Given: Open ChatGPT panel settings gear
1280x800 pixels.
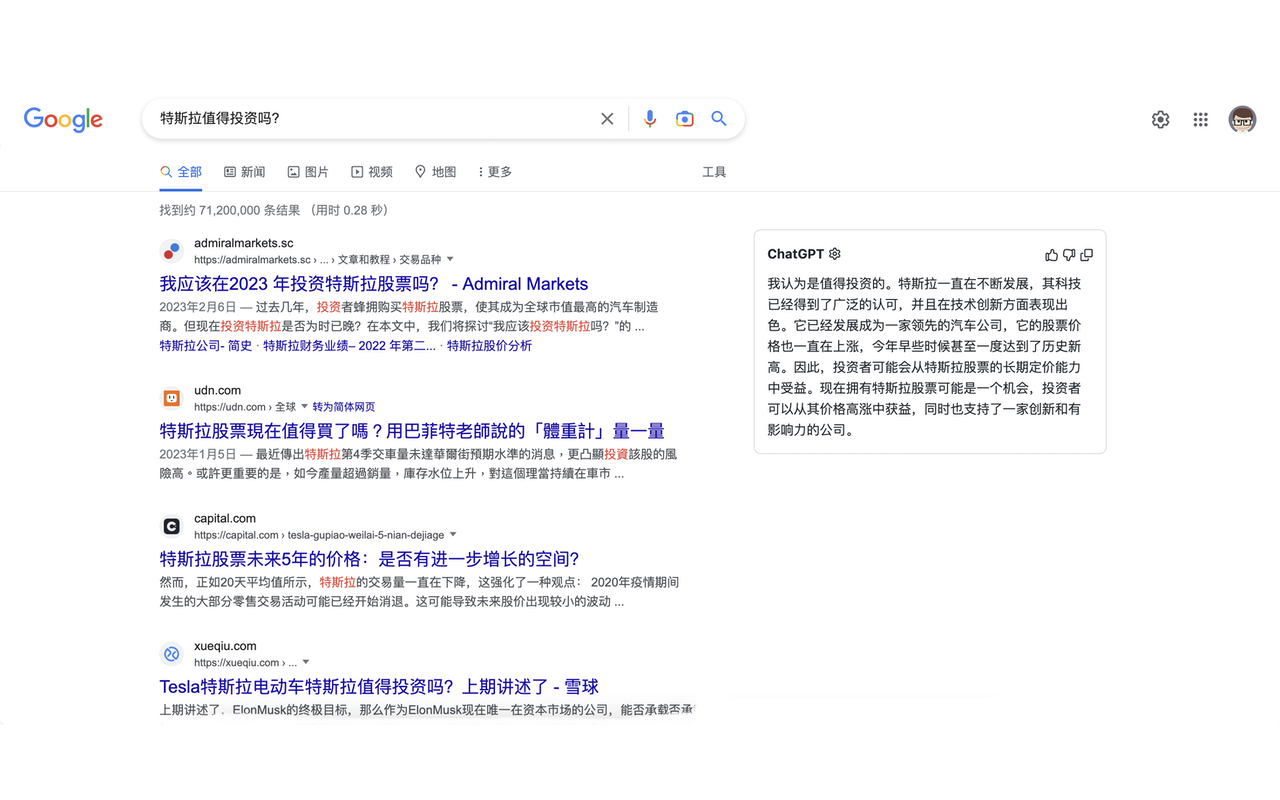Looking at the screenshot, I should pyautogui.click(x=835, y=254).
